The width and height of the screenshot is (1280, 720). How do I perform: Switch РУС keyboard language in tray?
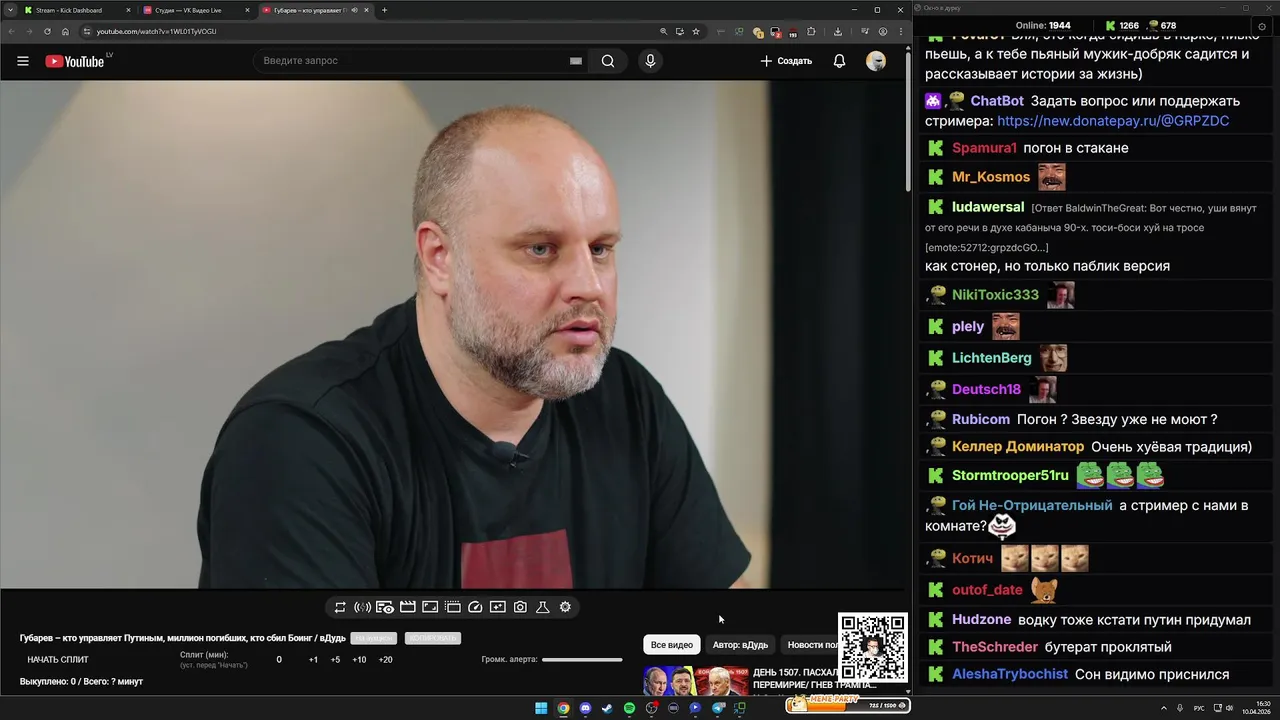(x=1199, y=708)
